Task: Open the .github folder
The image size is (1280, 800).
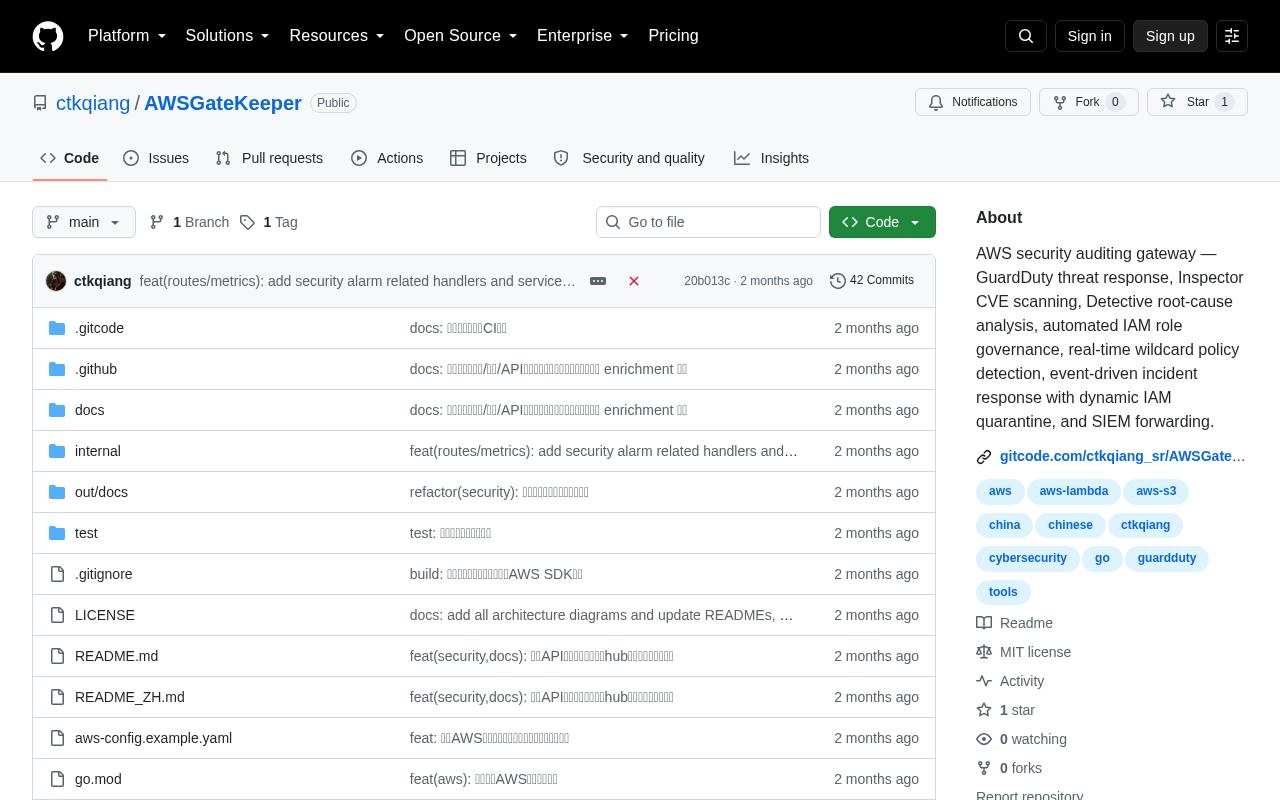Action: (x=96, y=369)
